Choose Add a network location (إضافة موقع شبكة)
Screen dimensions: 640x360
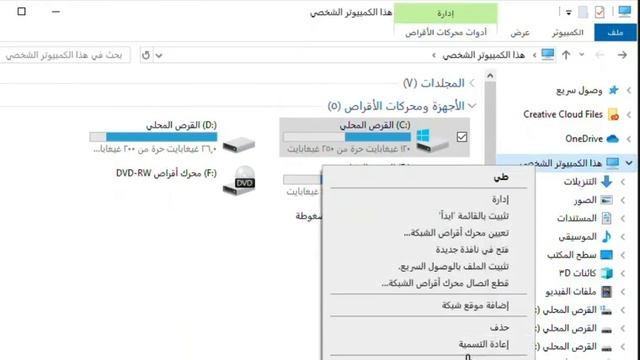(429, 305)
